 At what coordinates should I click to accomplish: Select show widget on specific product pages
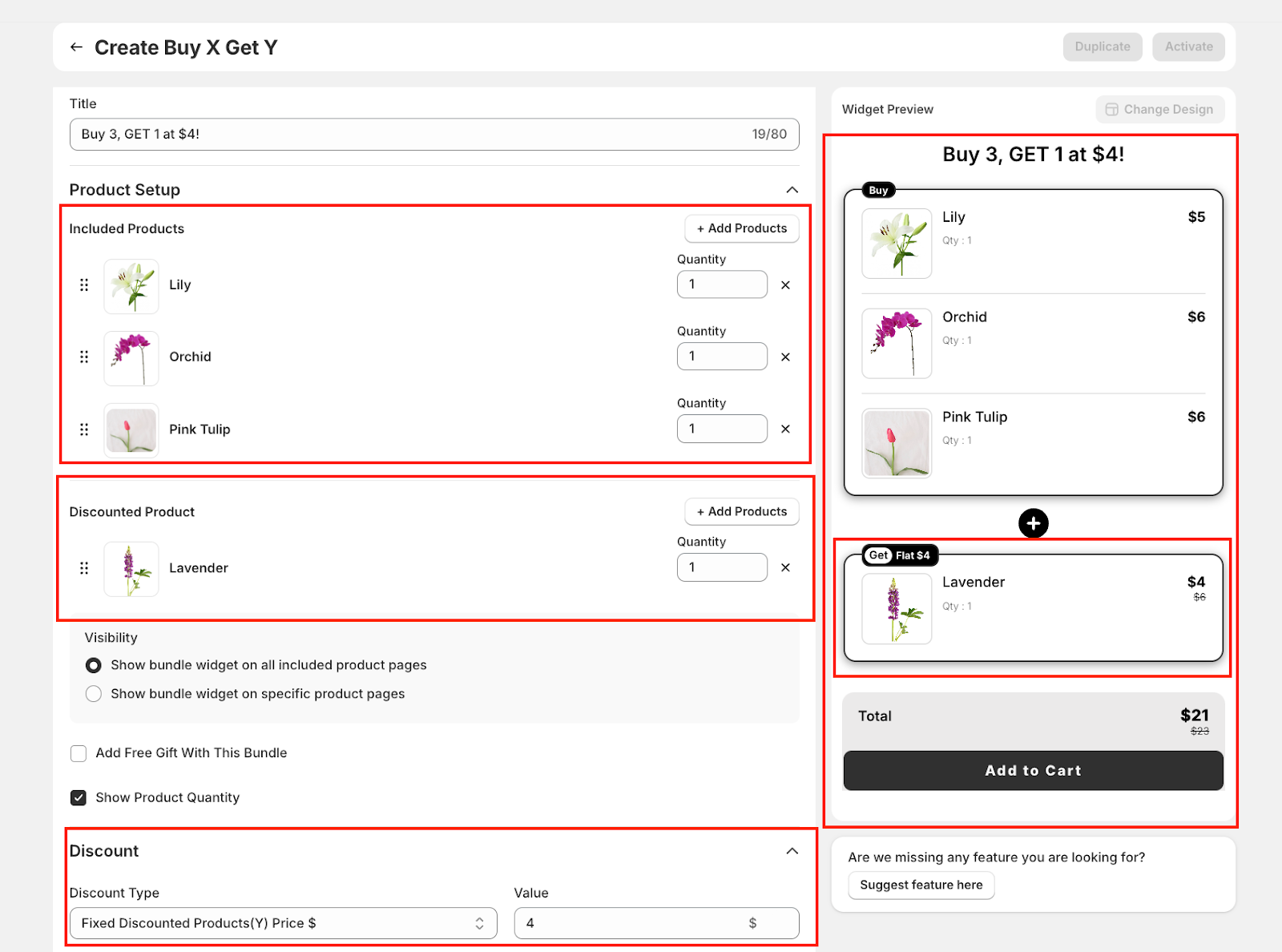click(x=94, y=694)
